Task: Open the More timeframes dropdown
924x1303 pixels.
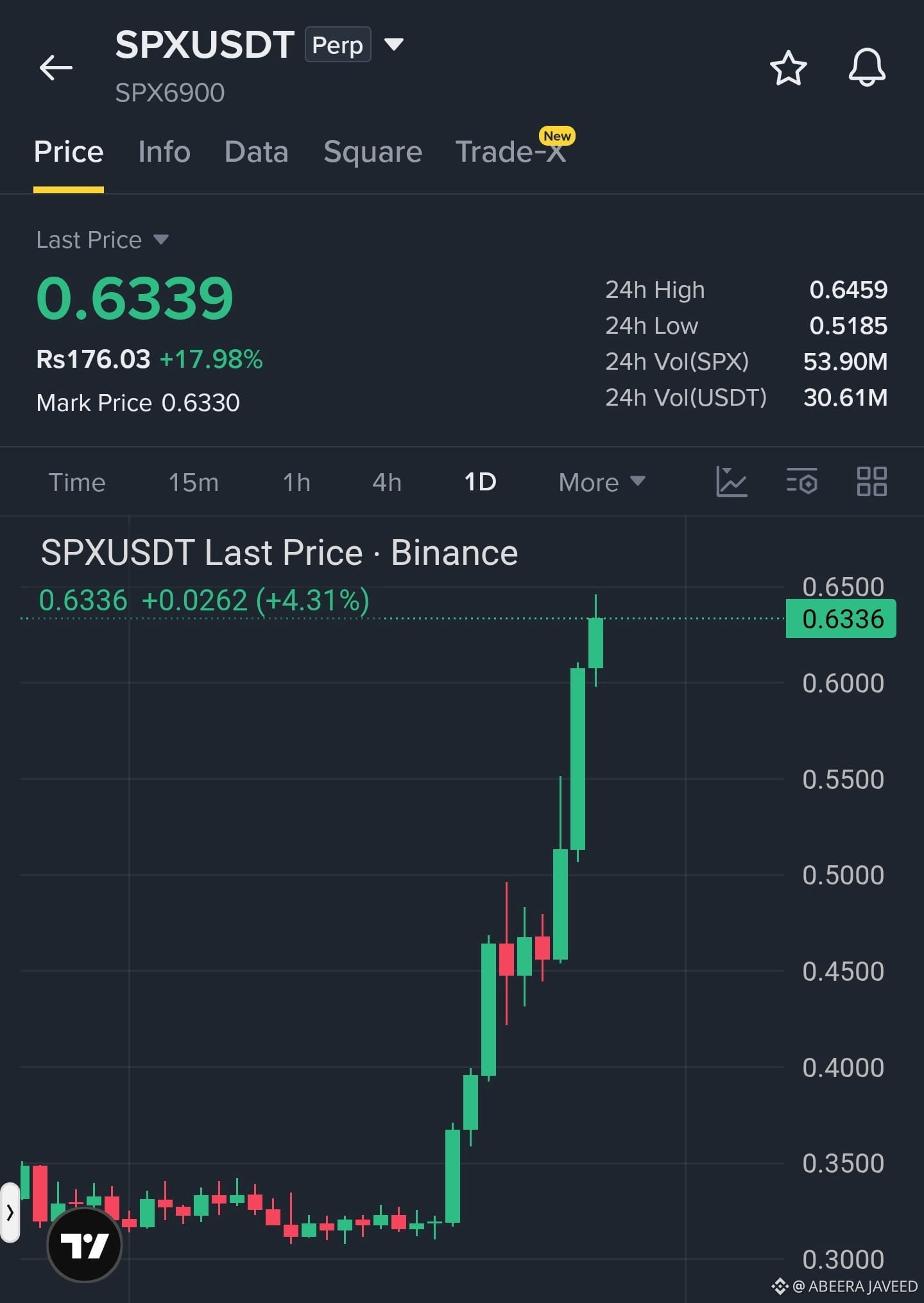Action: click(x=602, y=482)
